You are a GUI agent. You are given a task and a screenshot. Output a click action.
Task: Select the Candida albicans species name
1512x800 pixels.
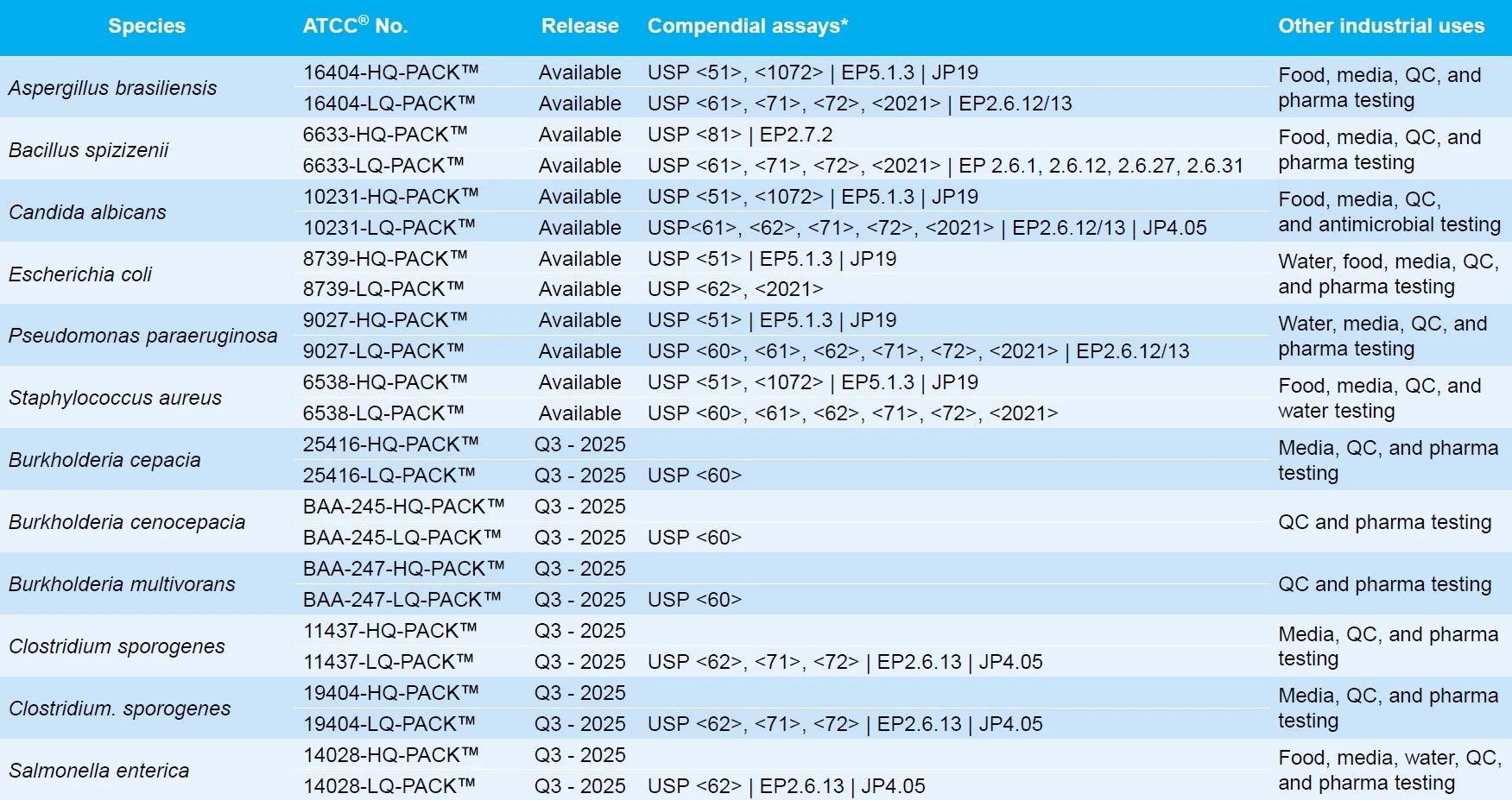pyautogui.click(x=87, y=212)
